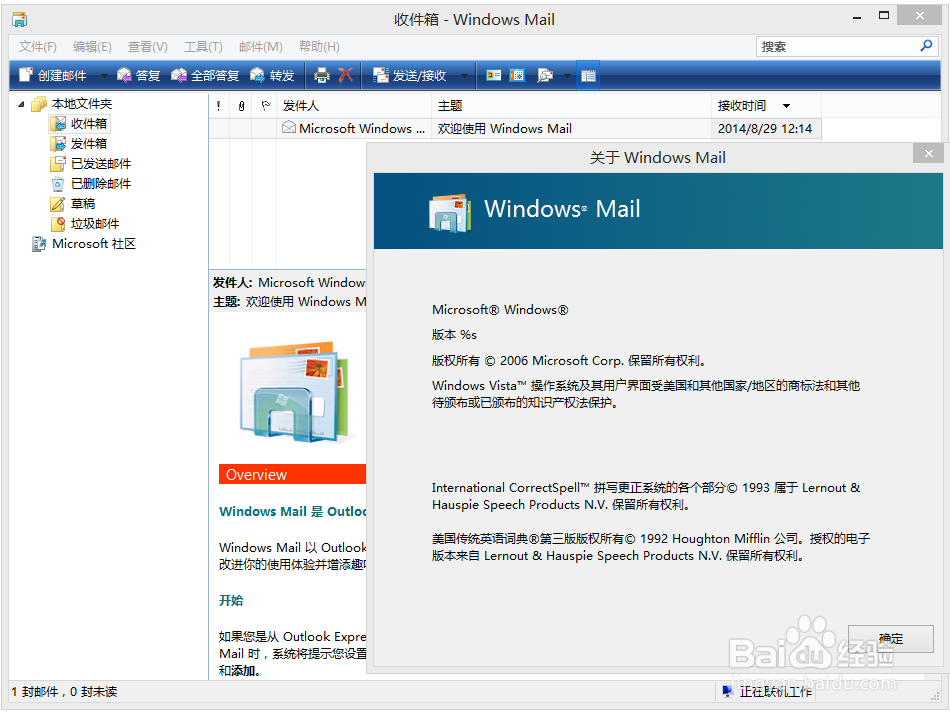This screenshot has height=716, width=950.
Task: Sort by 接收时间 column header
Action: click(x=766, y=106)
